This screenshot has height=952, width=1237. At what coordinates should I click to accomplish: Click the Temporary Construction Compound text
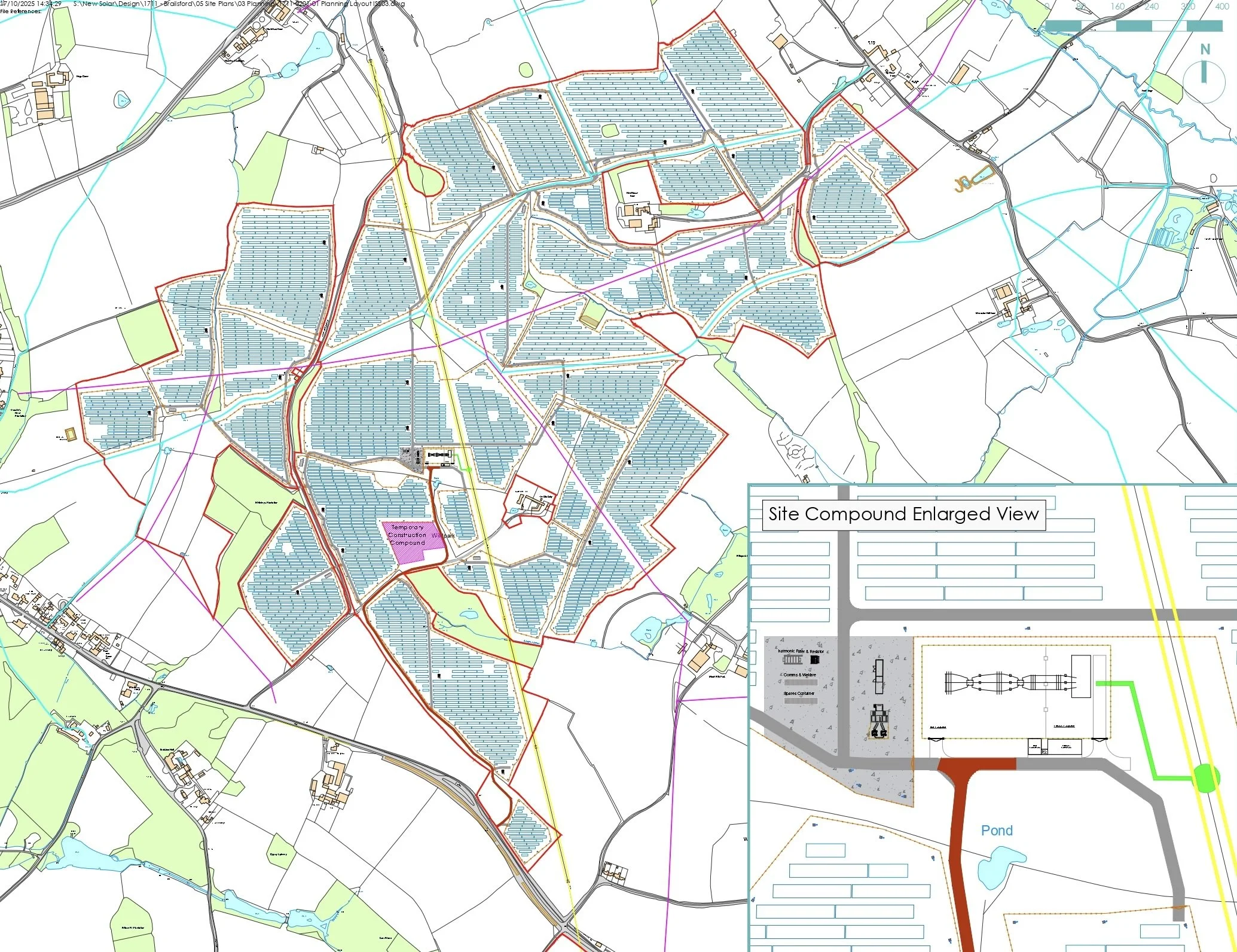click(x=408, y=535)
